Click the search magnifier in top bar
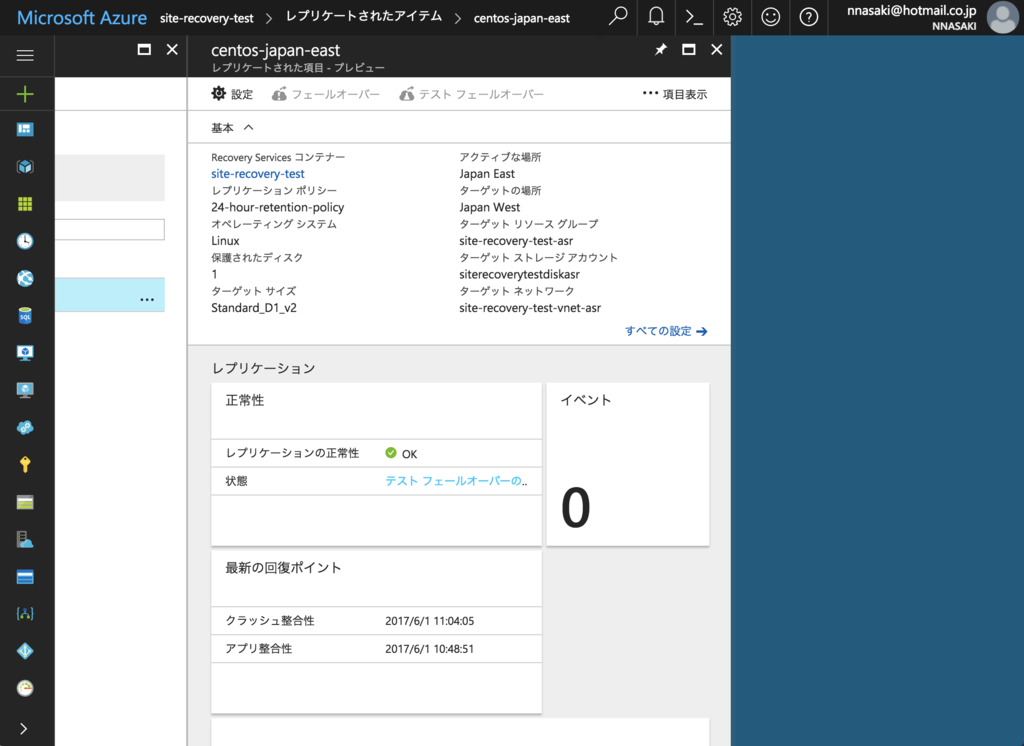 pyautogui.click(x=618, y=16)
